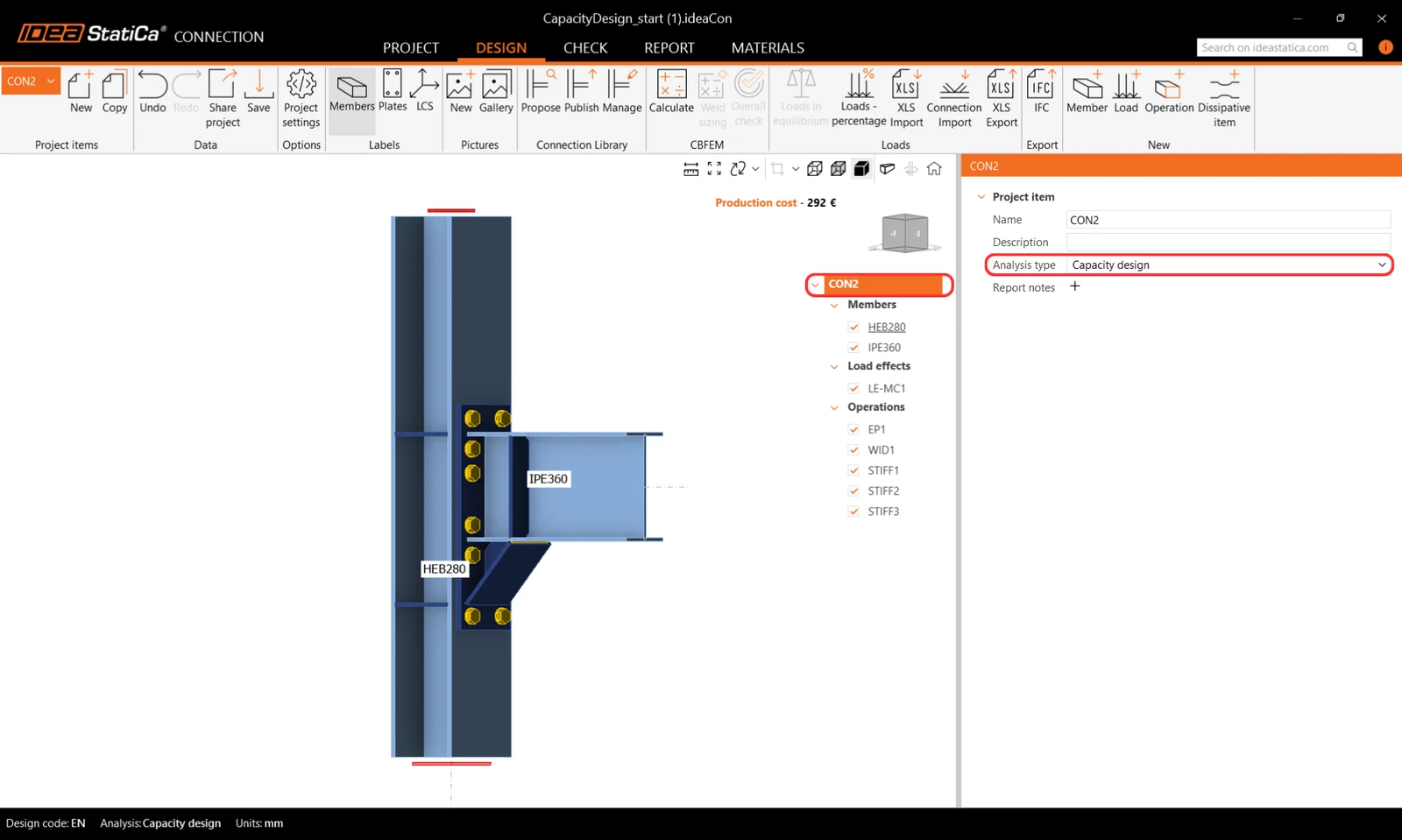Toggle the WID1 operation checkbox

tap(853, 450)
